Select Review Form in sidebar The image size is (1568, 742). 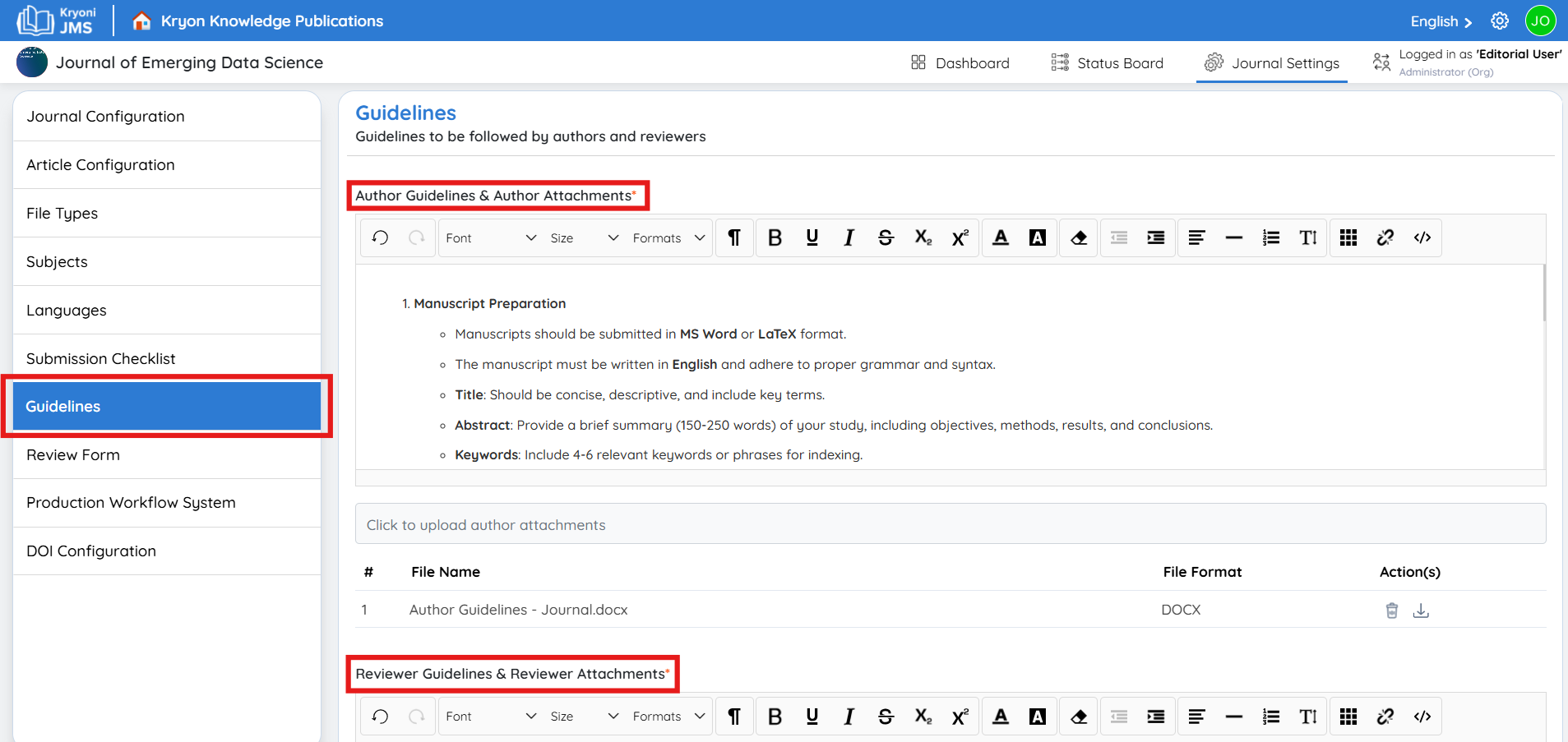pos(73,455)
